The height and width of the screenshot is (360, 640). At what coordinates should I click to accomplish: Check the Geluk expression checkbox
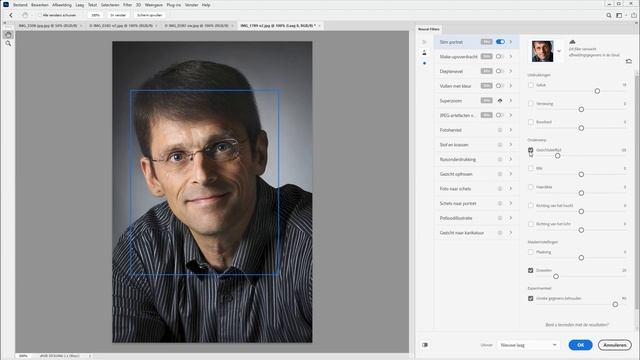[x=531, y=85]
